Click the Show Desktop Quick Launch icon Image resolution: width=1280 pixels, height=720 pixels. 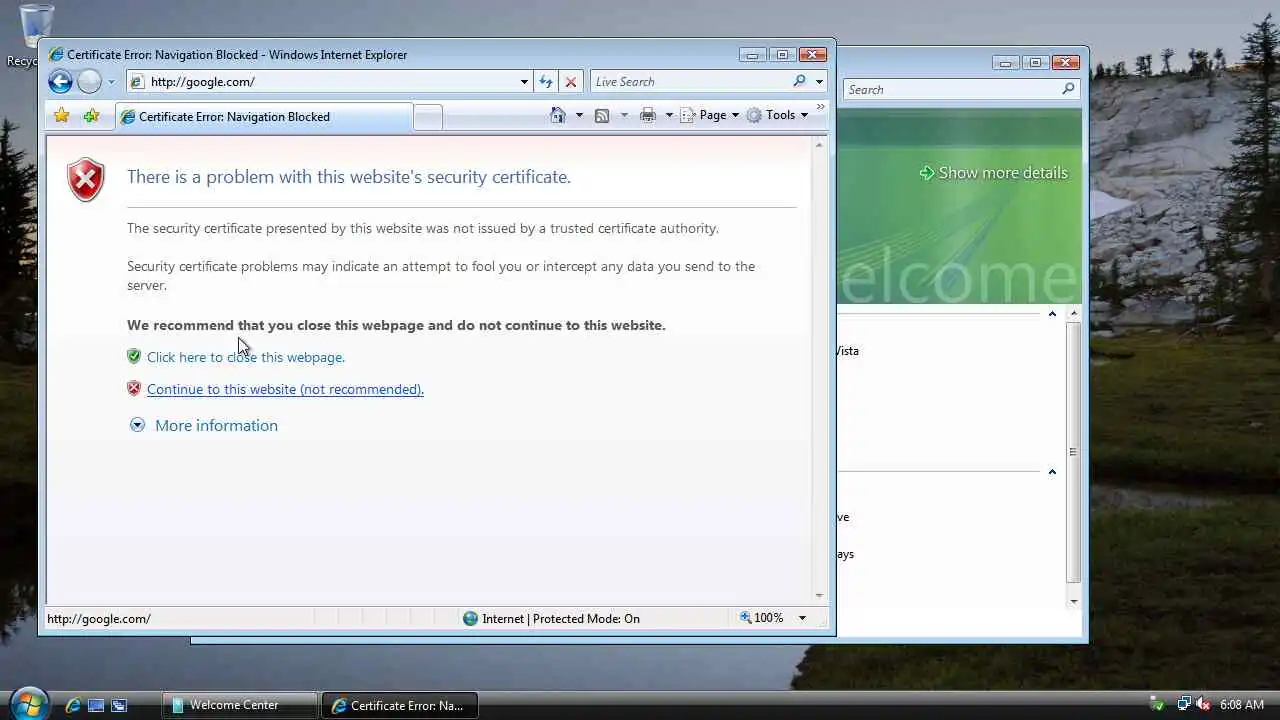[96, 705]
